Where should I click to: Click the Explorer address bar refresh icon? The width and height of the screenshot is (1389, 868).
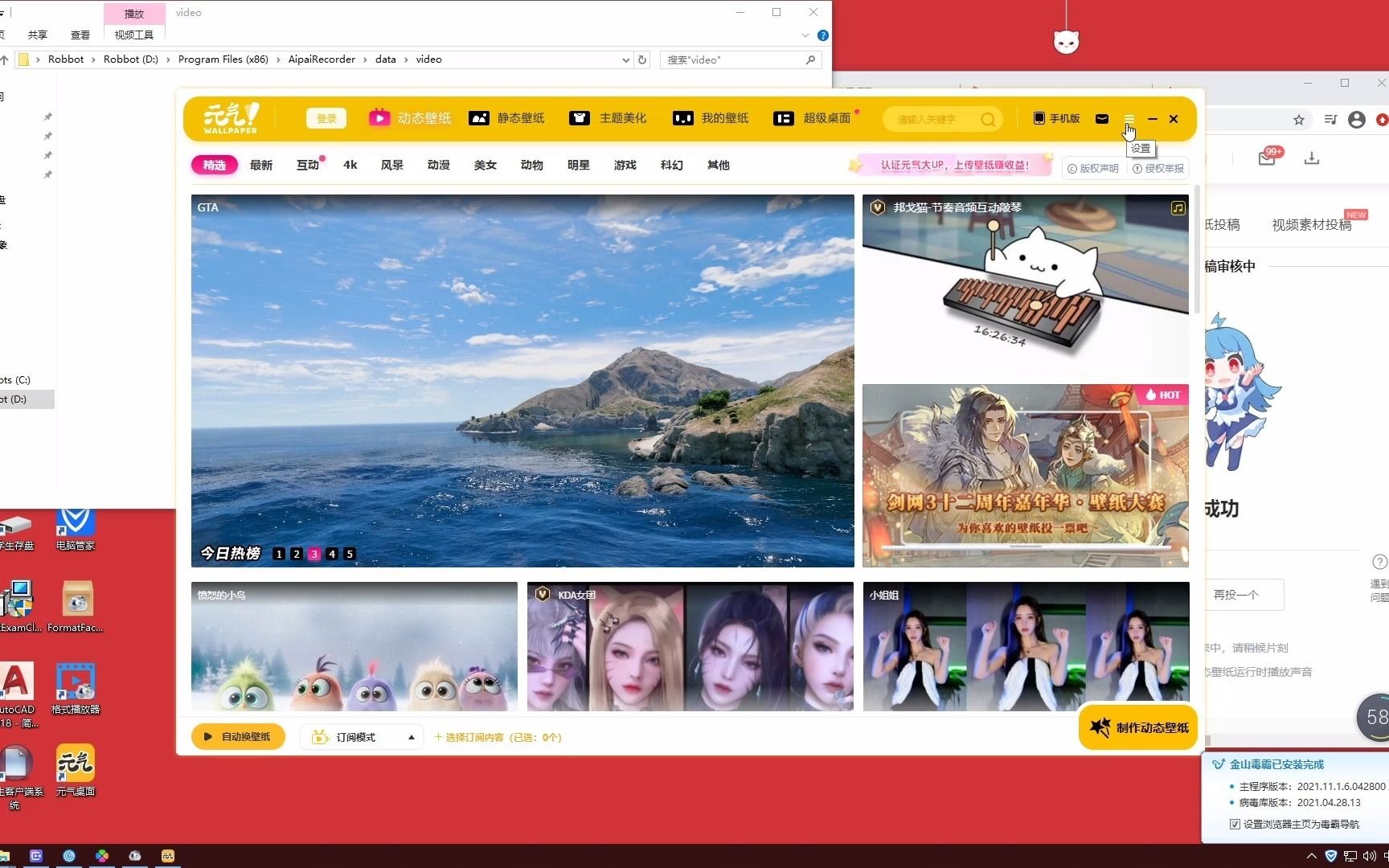point(642,59)
